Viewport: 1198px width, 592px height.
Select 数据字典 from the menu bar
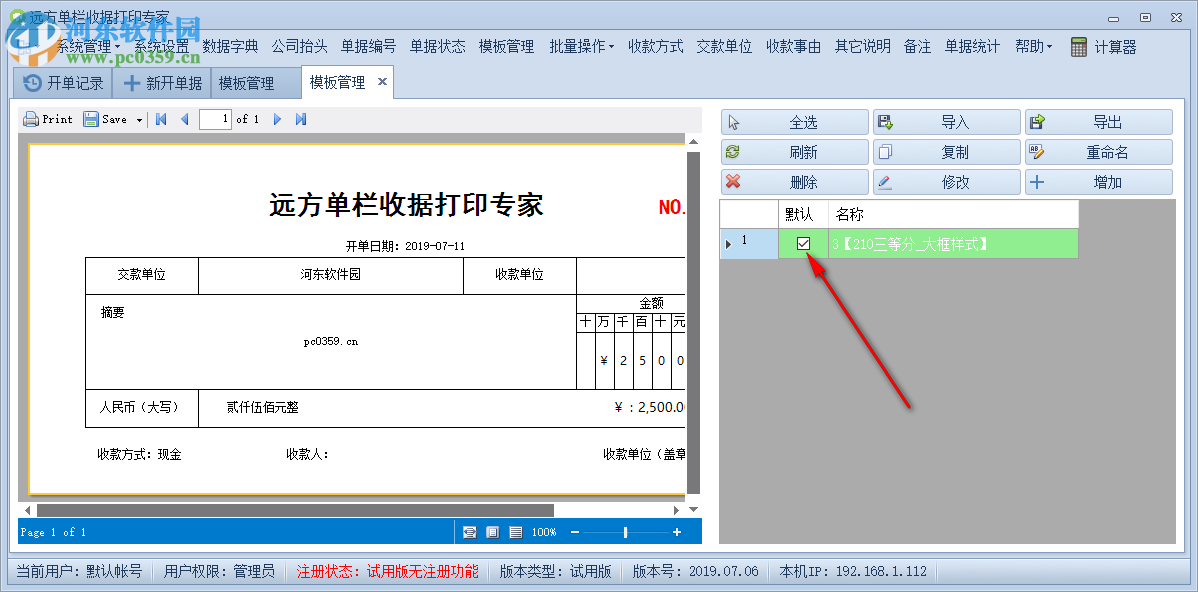pyautogui.click(x=229, y=45)
